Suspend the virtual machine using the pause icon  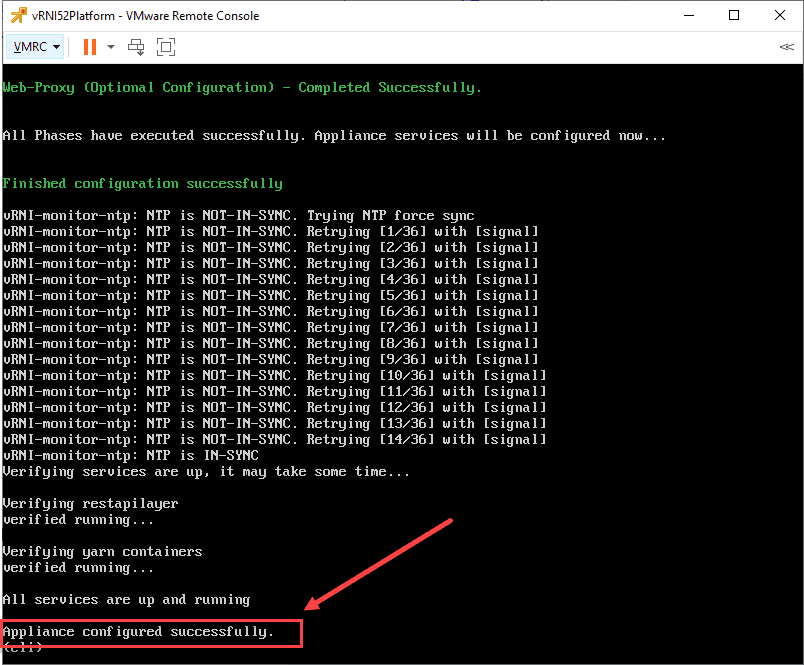coord(88,47)
